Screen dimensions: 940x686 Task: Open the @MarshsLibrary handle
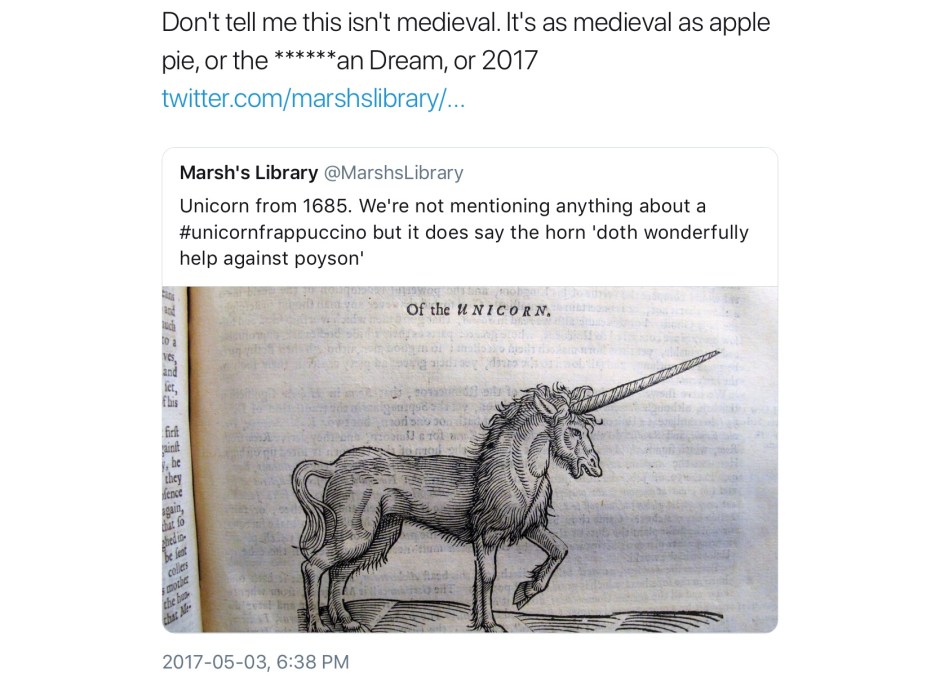point(394,173)
